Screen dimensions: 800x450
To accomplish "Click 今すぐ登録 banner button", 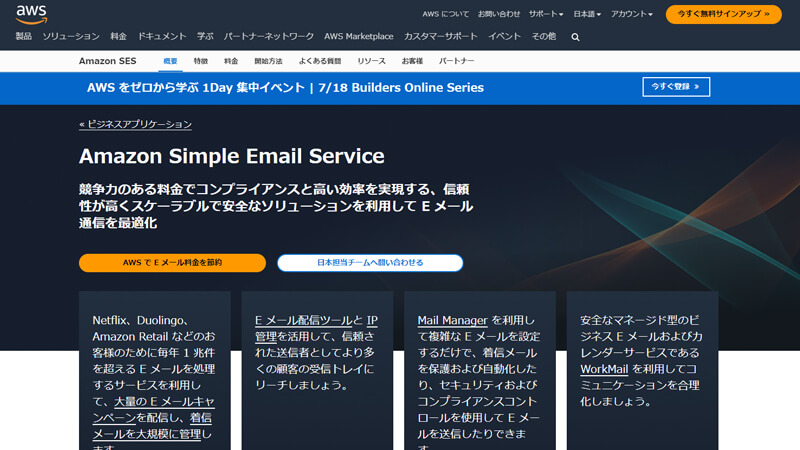I will pyautogui.click(x=676, y=87).
